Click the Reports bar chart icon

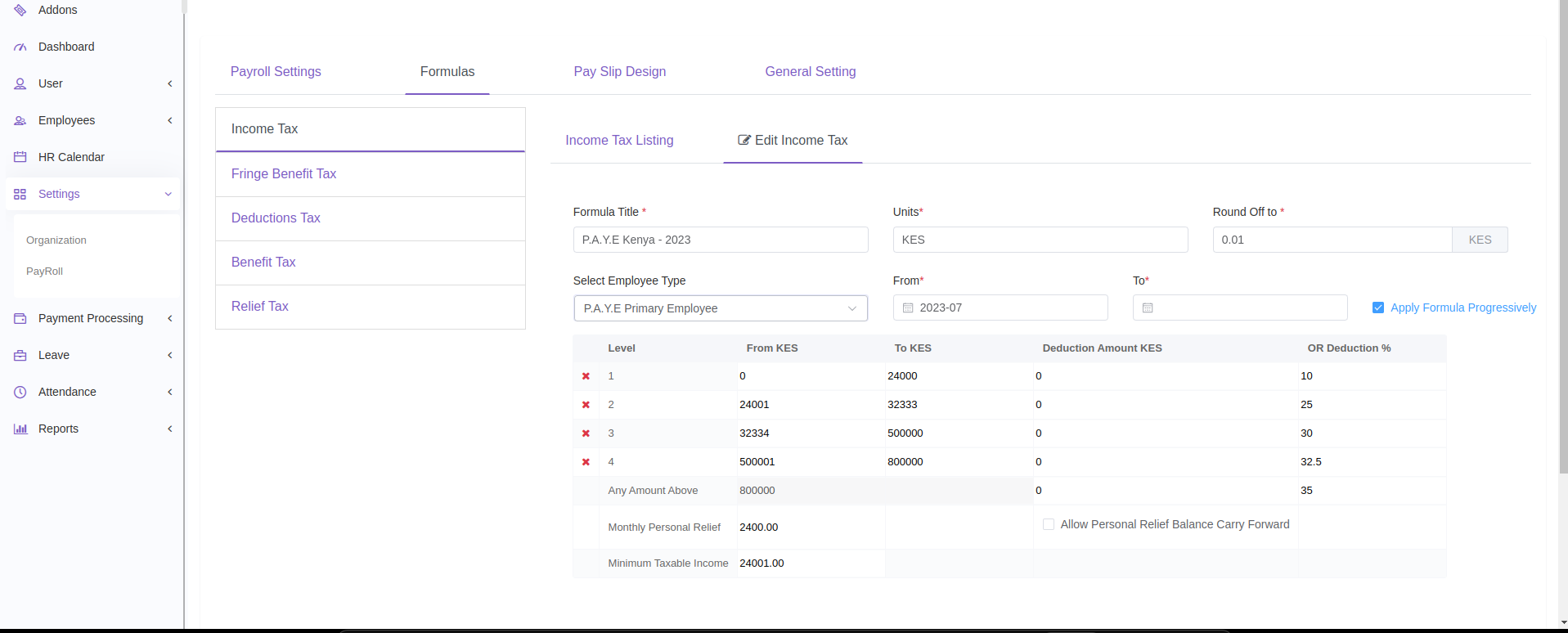pos(20,429)
